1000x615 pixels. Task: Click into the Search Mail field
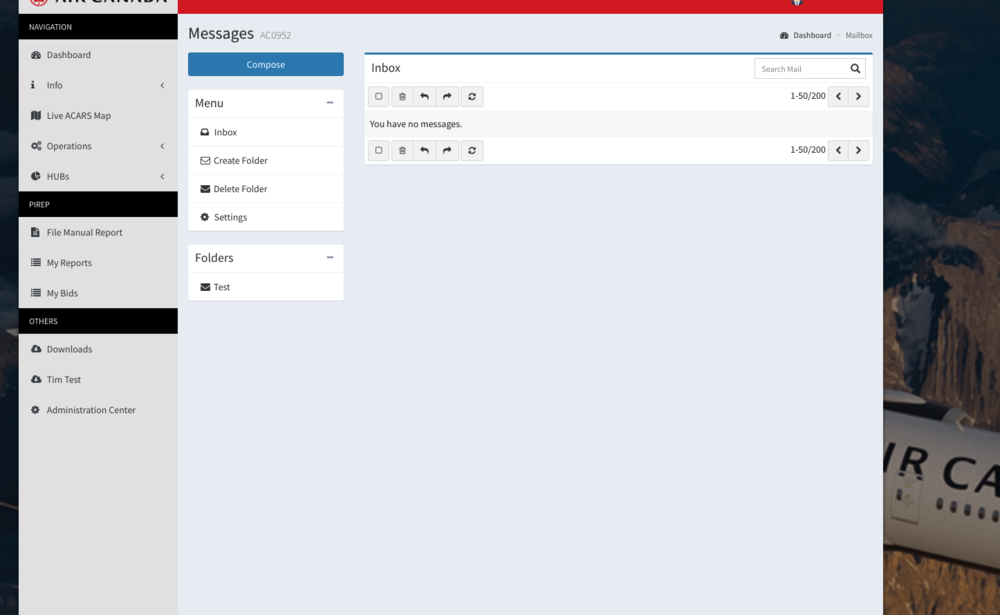point(800,69)
